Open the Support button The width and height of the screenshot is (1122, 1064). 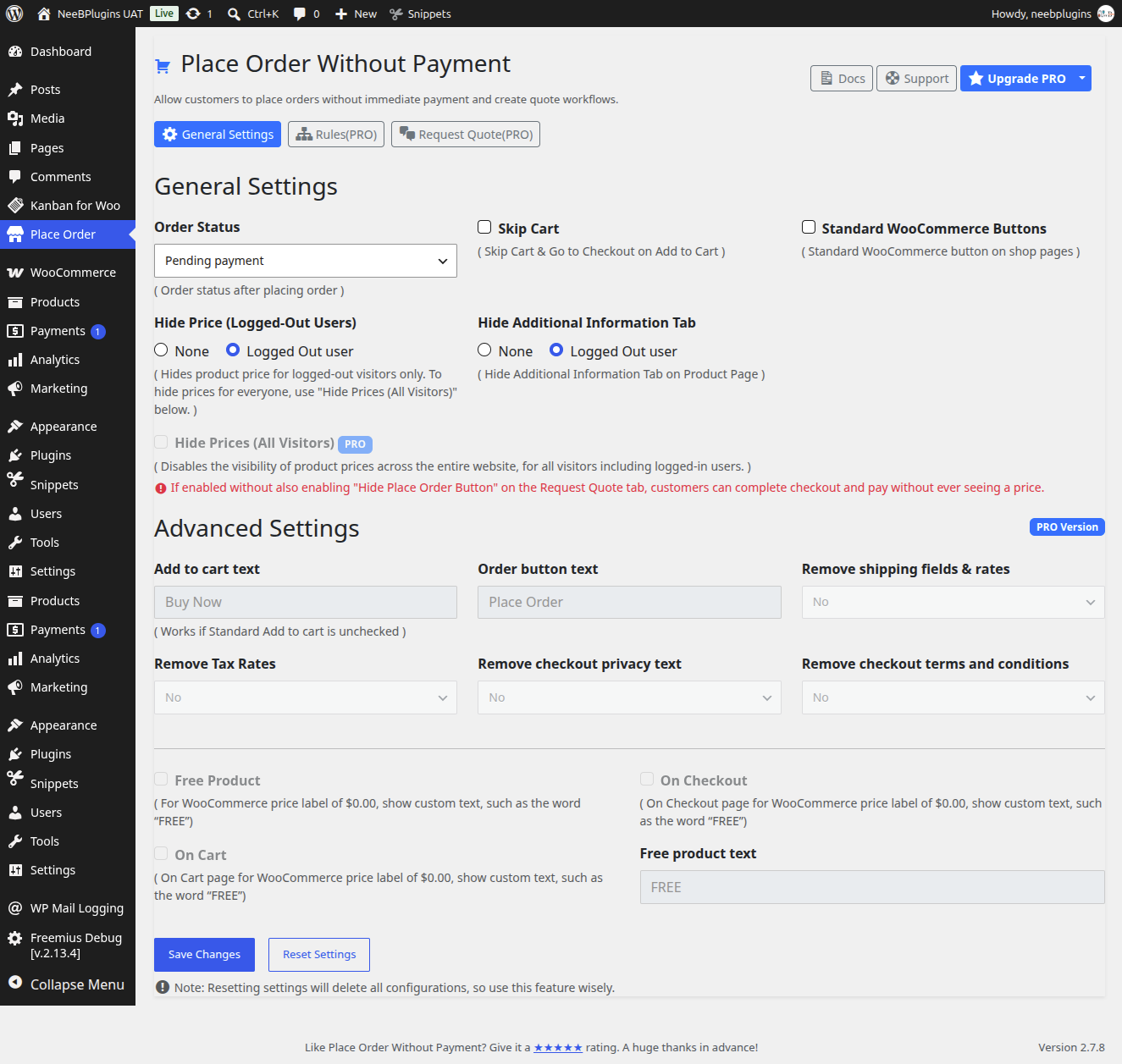[x=917, y=78]
